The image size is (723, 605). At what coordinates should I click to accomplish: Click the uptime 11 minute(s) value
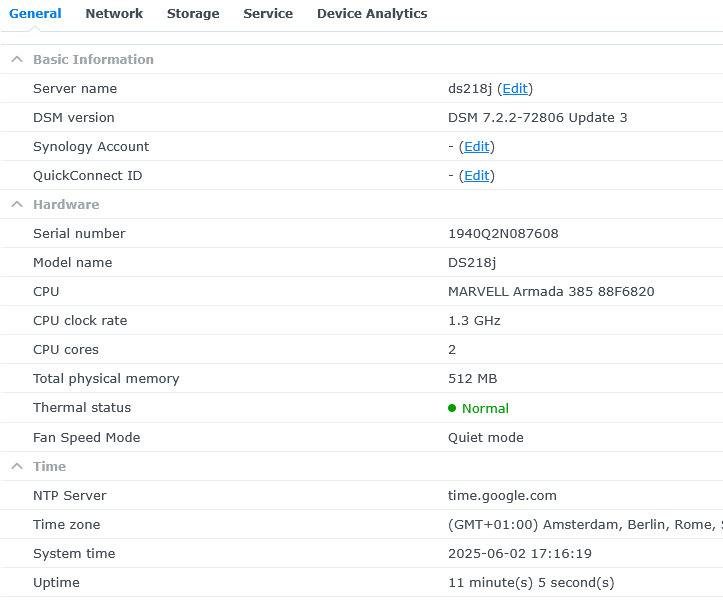[x=531, y=582]
